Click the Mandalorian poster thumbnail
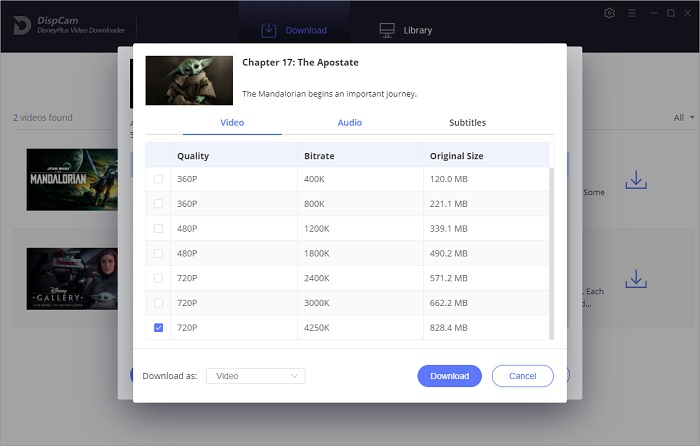The height and width of the screenshot is (446, 700). [x=72, y=179]
